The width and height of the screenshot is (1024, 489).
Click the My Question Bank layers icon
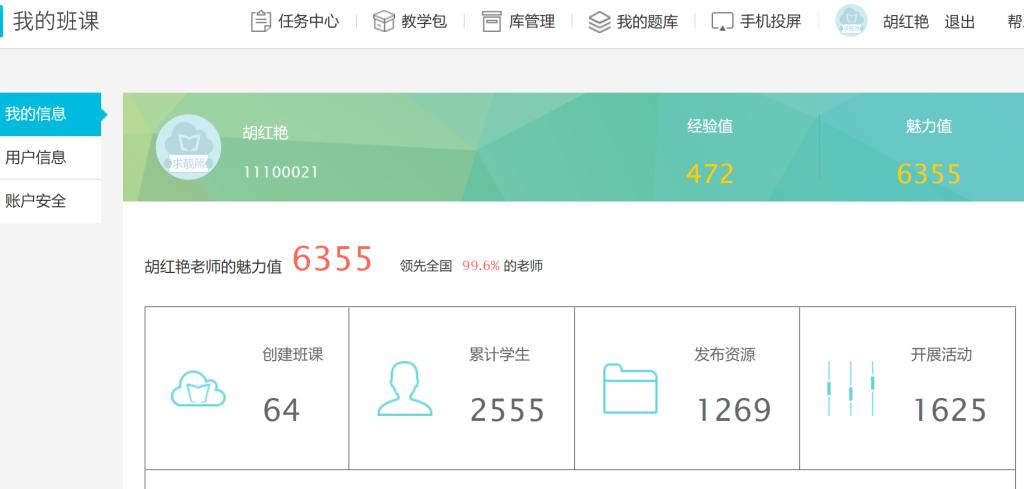click(599, 21)
